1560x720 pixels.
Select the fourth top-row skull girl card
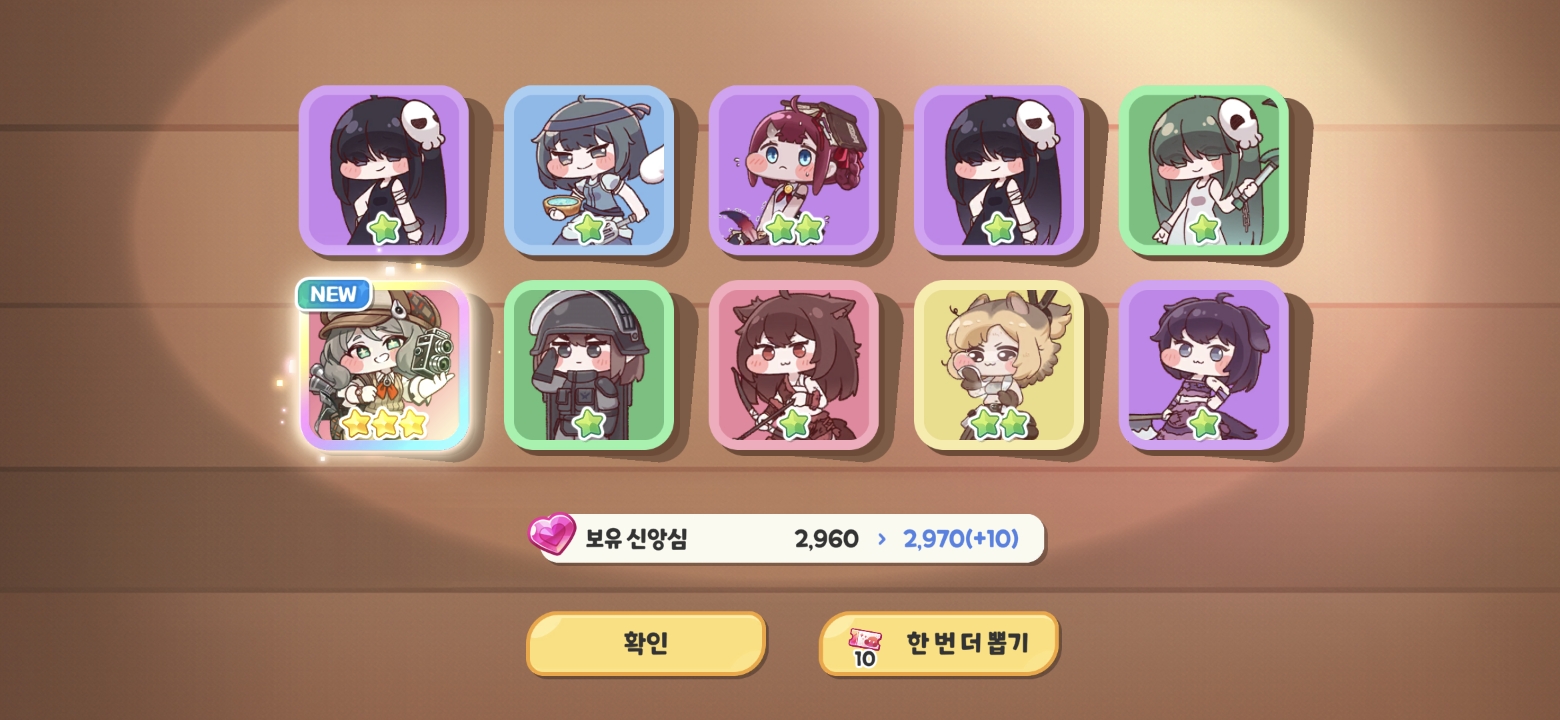click(x=999, y=169)
